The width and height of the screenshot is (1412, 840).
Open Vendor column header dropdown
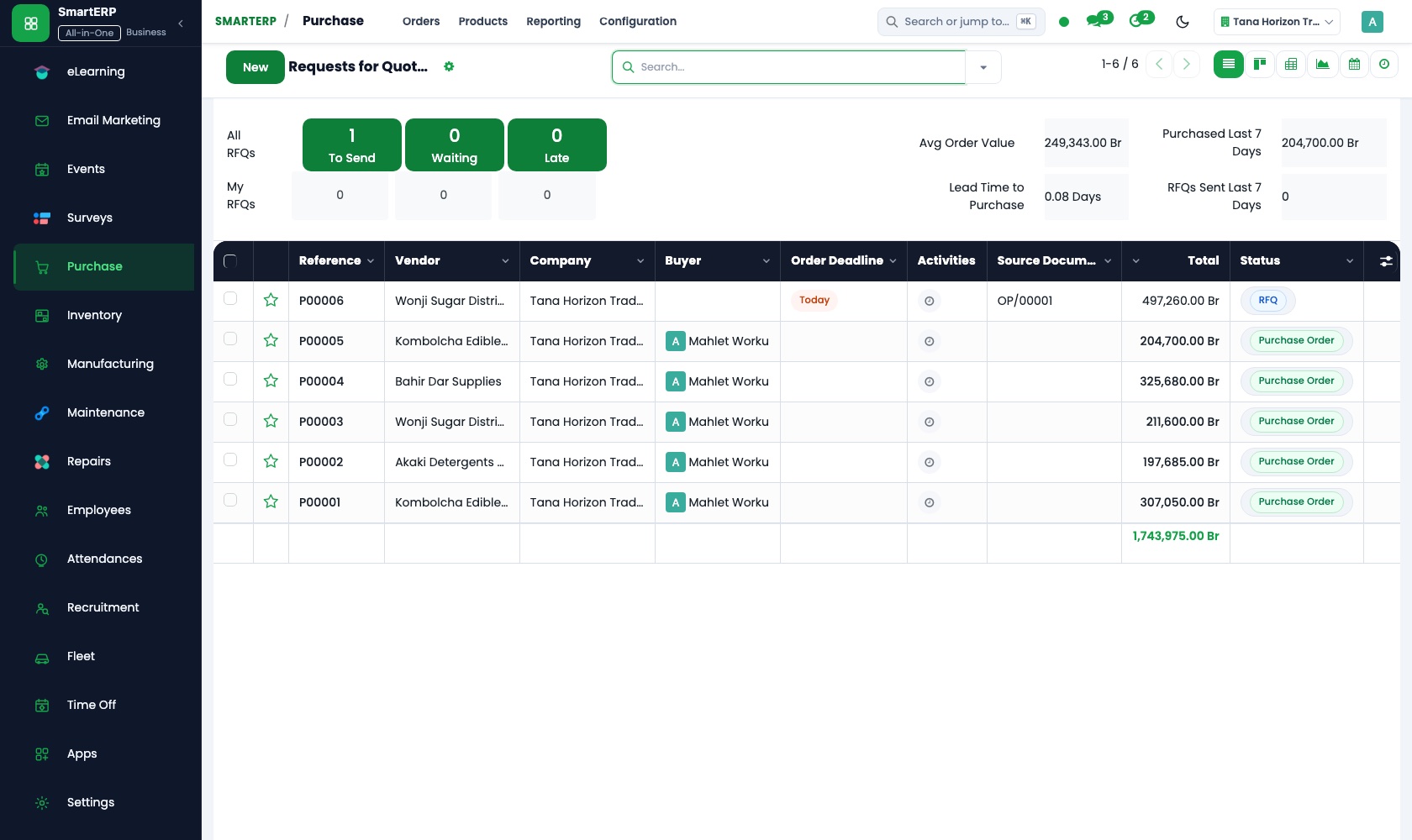505,261
